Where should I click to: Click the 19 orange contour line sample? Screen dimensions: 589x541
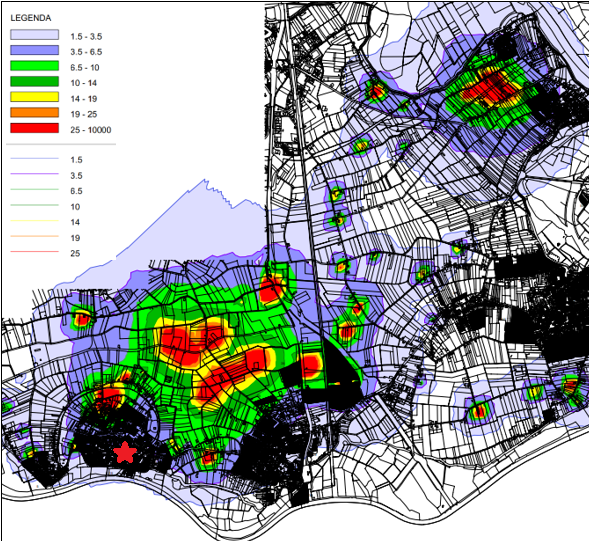tap(35, 236)
